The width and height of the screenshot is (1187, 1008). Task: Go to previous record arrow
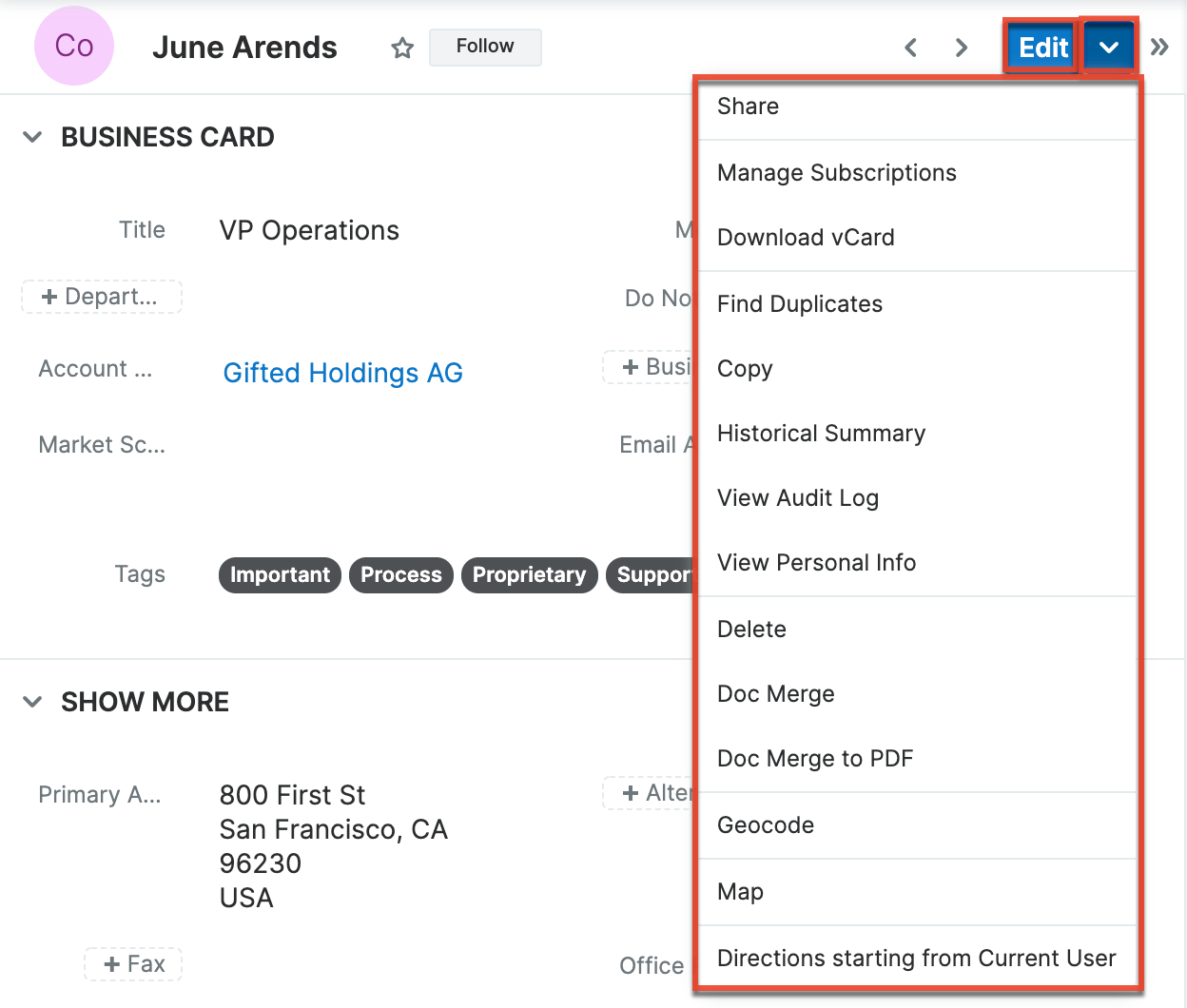[x=910, y=48]
